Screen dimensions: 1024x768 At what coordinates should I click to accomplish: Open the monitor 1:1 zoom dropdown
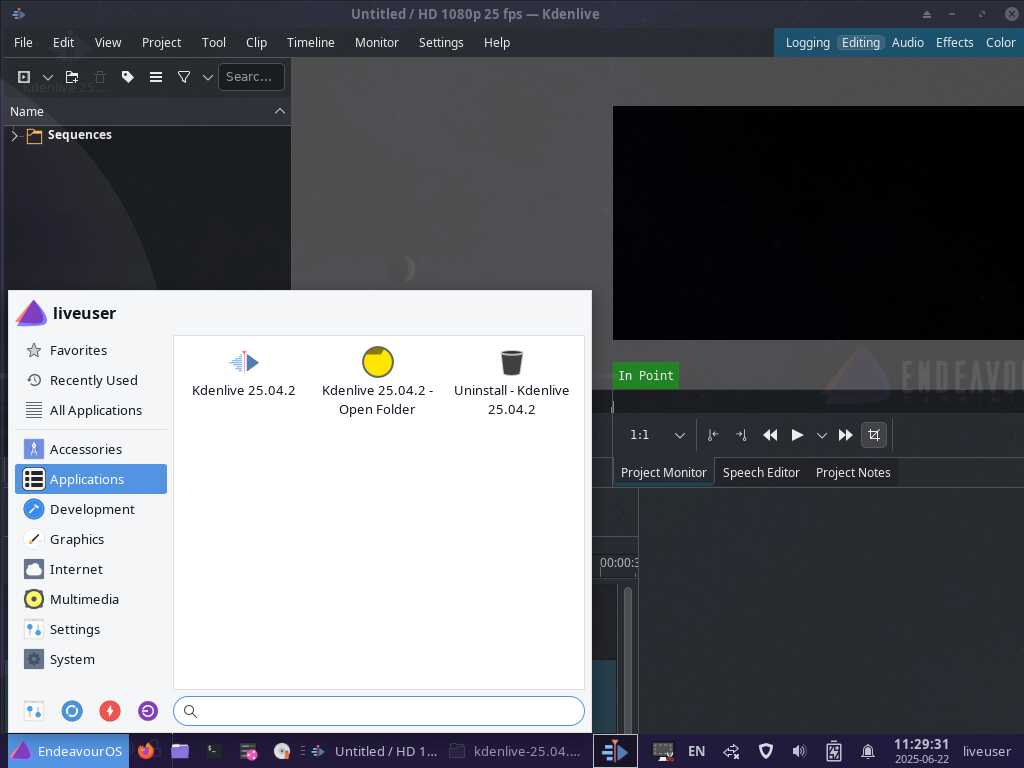click(657, 435)
